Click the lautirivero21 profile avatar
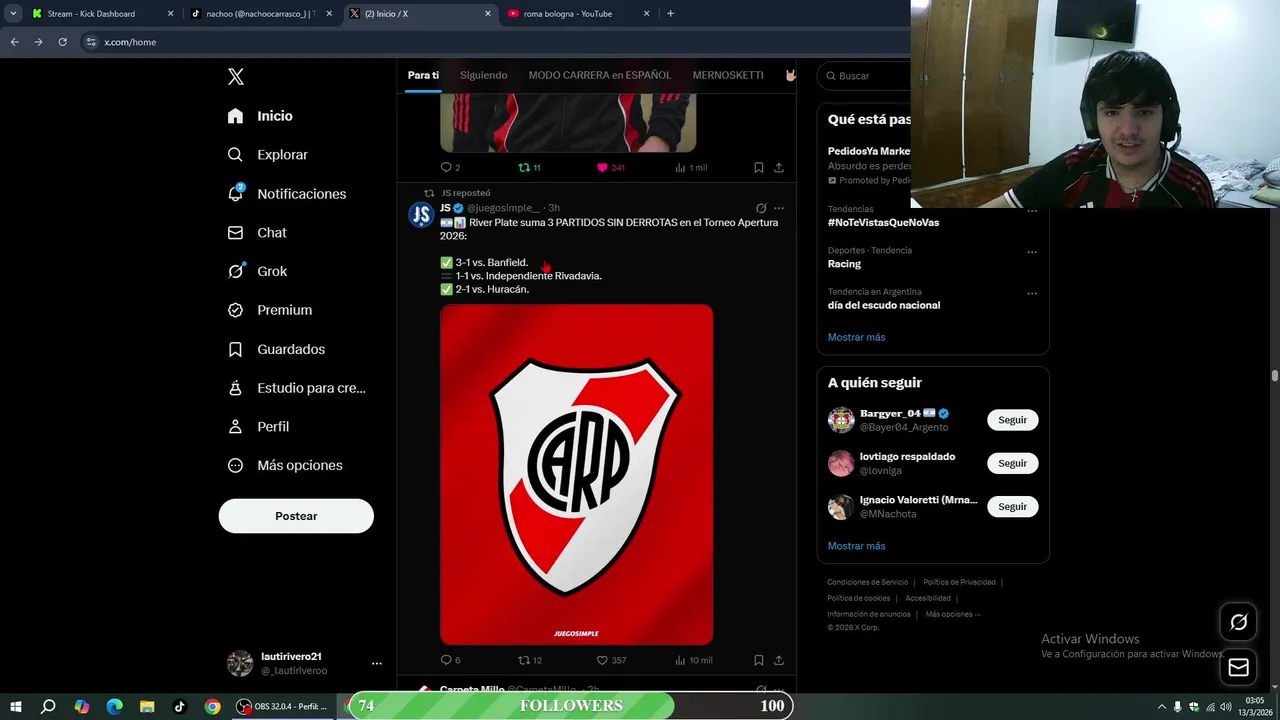 (x=240, y=663)
